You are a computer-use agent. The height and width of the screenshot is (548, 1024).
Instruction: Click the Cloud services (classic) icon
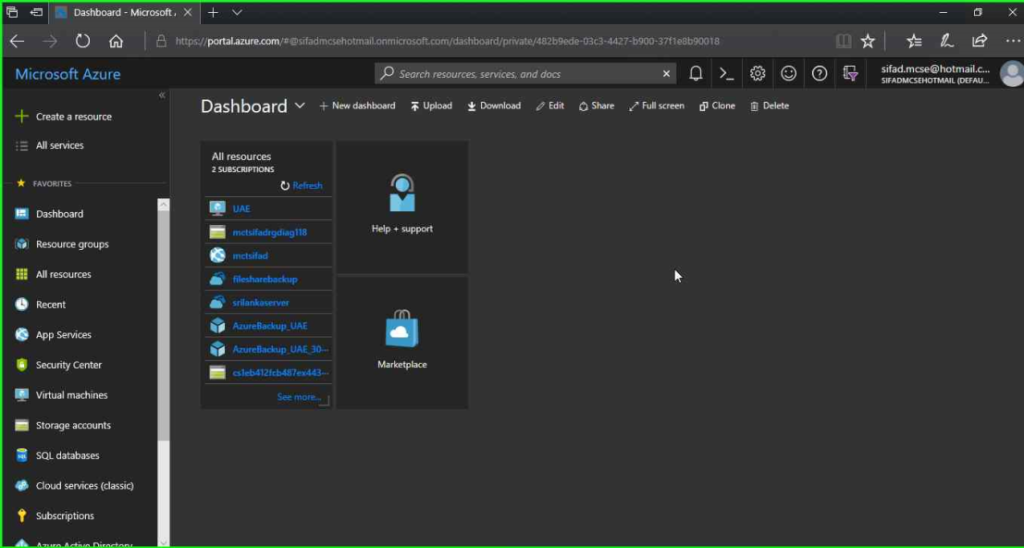[x=22, y=485]
